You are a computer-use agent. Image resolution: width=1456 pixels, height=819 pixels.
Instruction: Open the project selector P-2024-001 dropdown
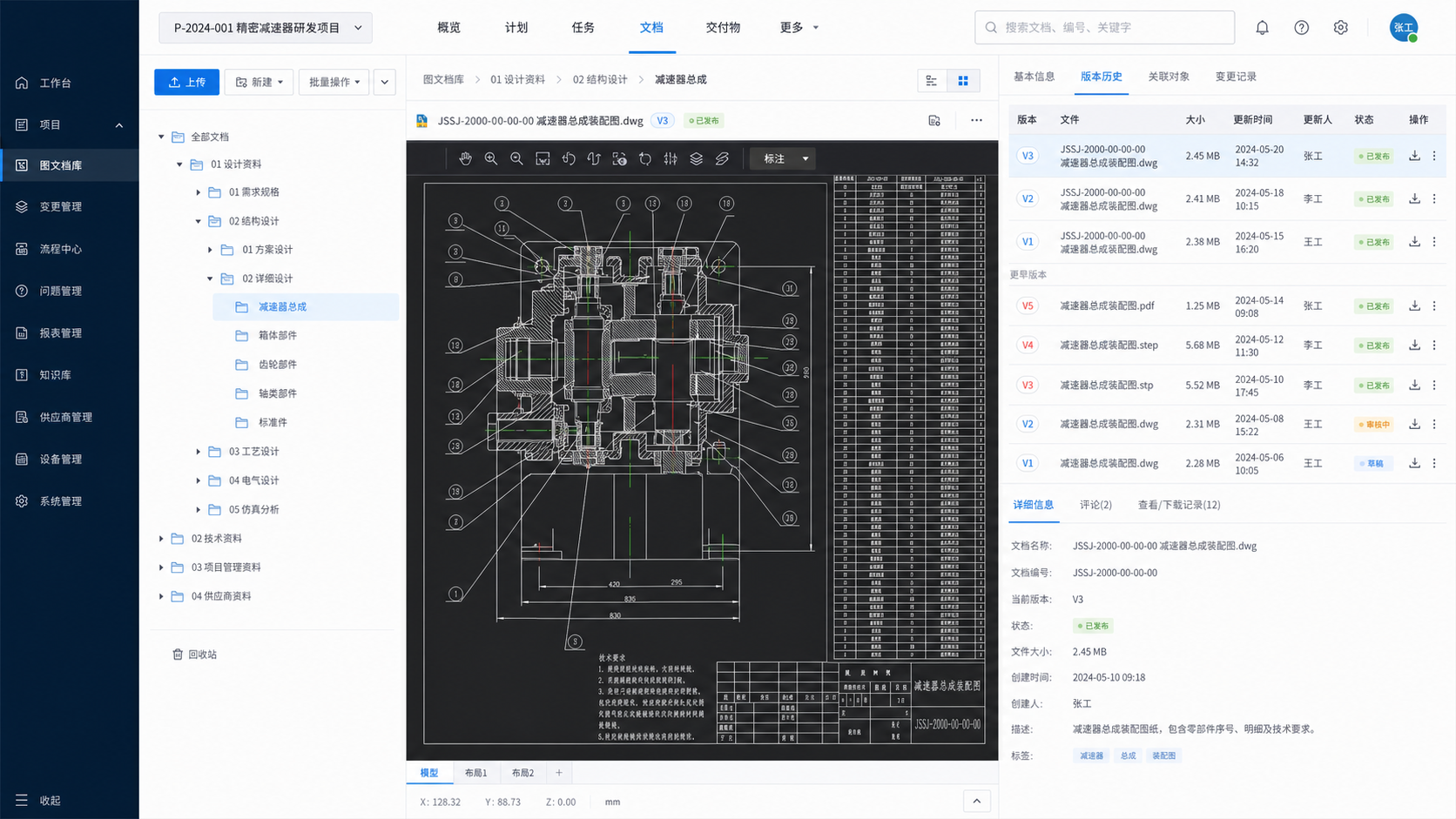pos(266,28)
